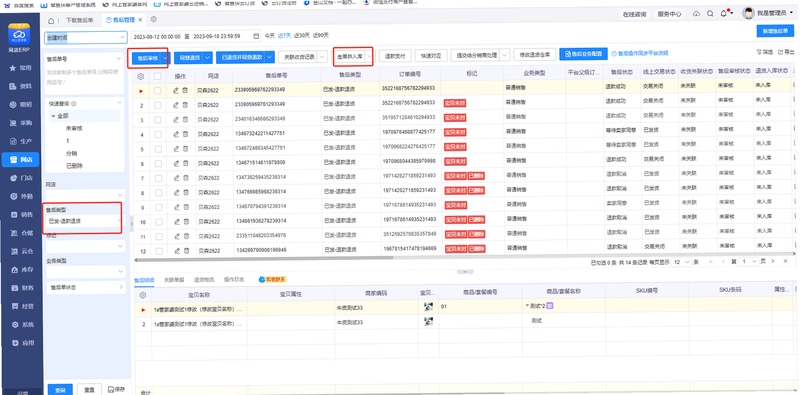Image resolution: width=800 pixels, height=395 pixels.
Task: Click the cloud download icon in top bar
Action: pos(696,14)
